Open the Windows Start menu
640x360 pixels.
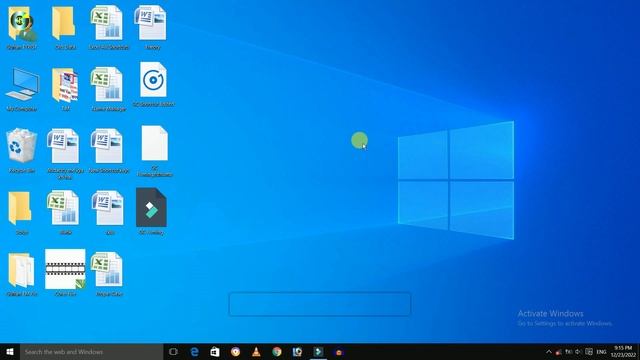point(10,352)
